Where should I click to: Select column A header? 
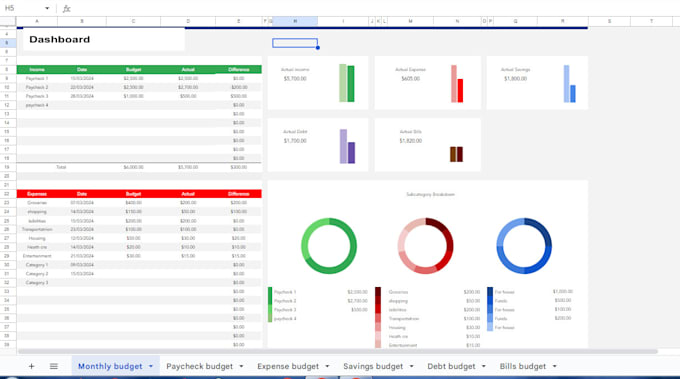tap(37, 21)
